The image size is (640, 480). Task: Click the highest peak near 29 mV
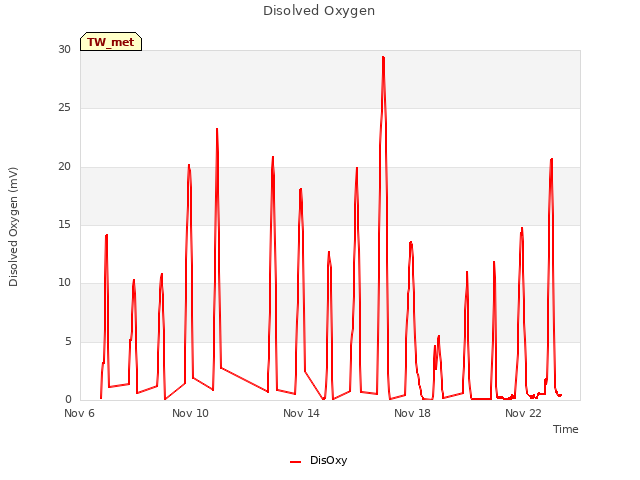click(x=383, y=58)
